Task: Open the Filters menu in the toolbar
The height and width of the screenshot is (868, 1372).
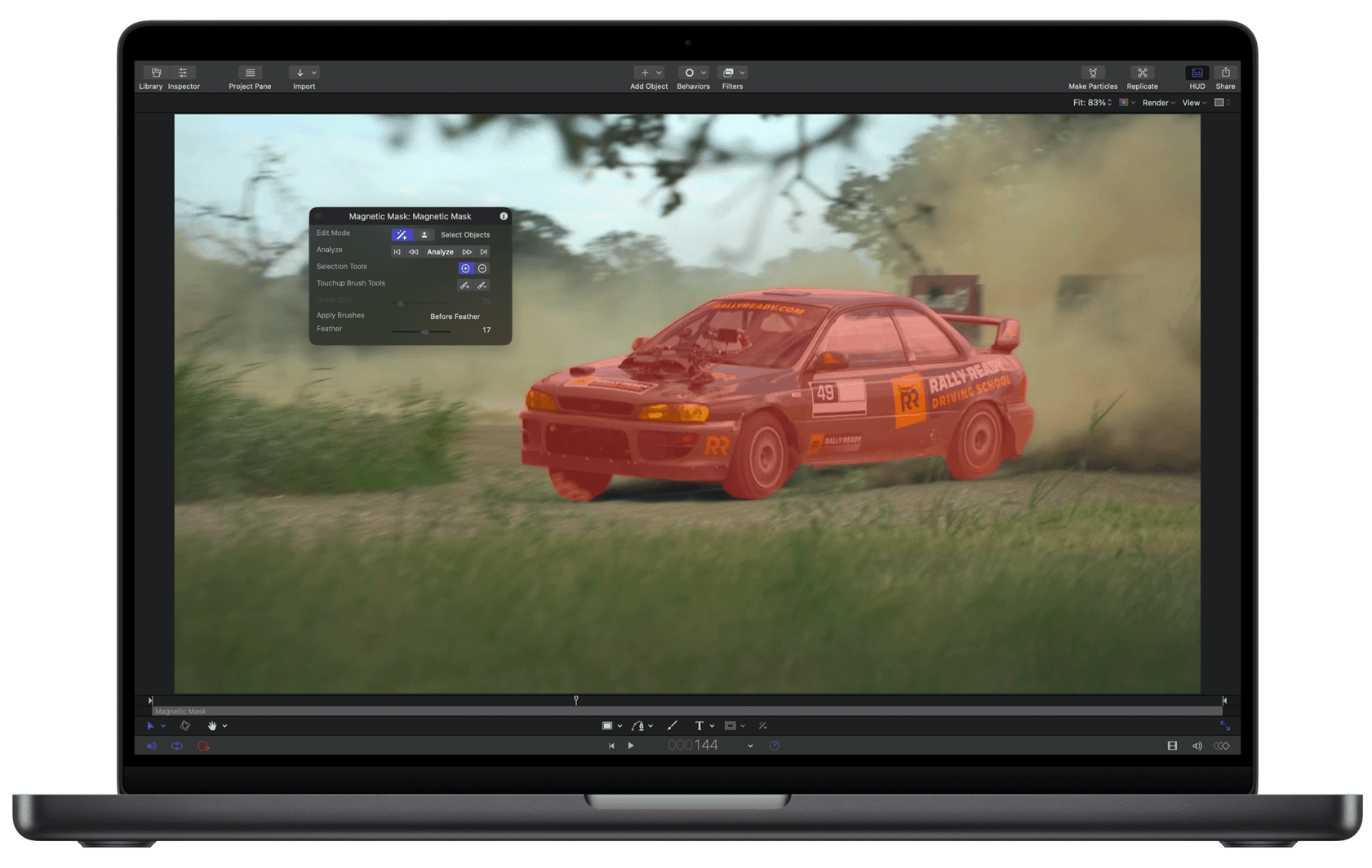Action: pyautogui.click(x=732, y=73)
